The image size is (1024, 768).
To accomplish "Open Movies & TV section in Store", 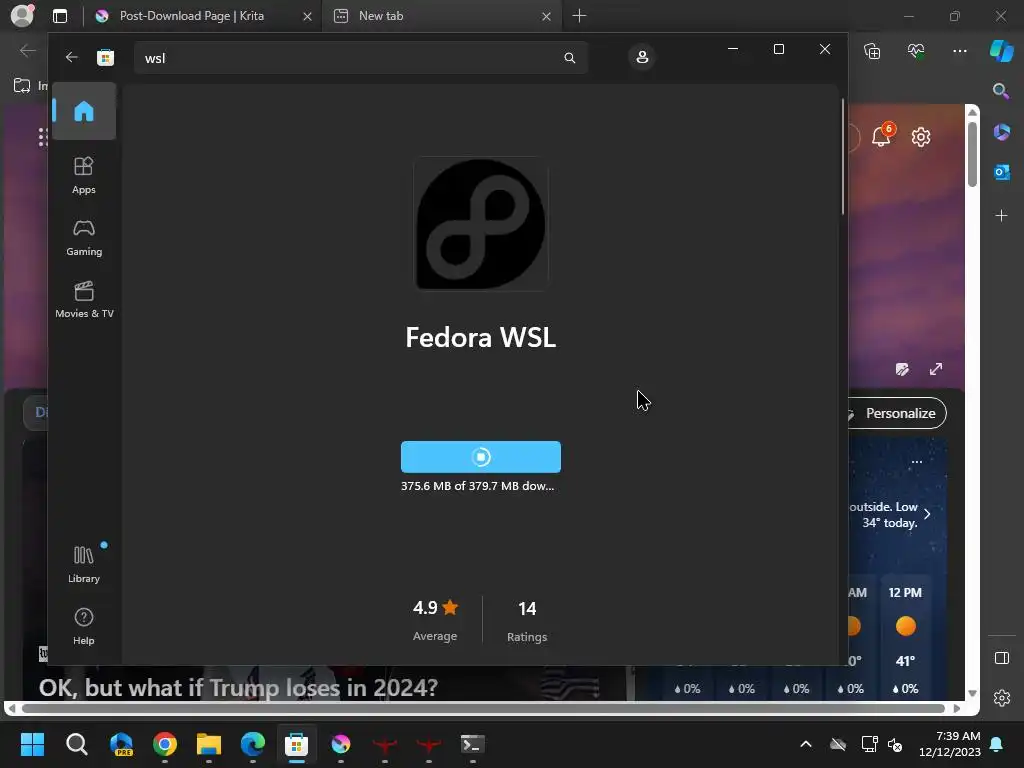I will (x=84, y=300).
